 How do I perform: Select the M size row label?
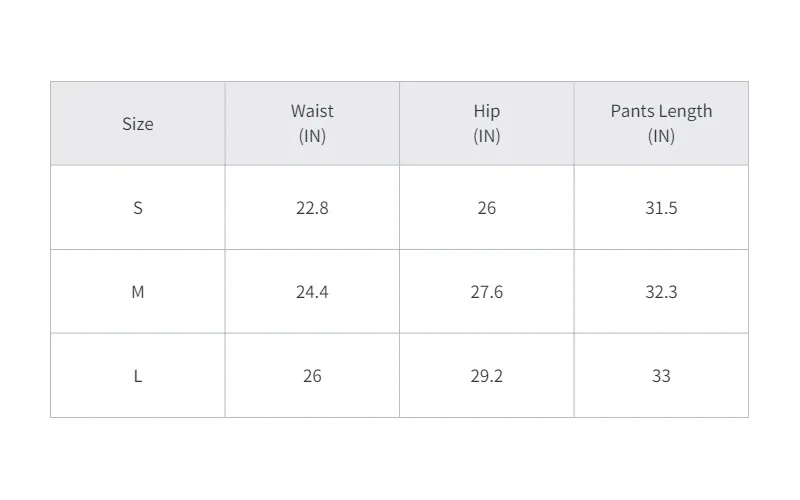click(138, 292)
